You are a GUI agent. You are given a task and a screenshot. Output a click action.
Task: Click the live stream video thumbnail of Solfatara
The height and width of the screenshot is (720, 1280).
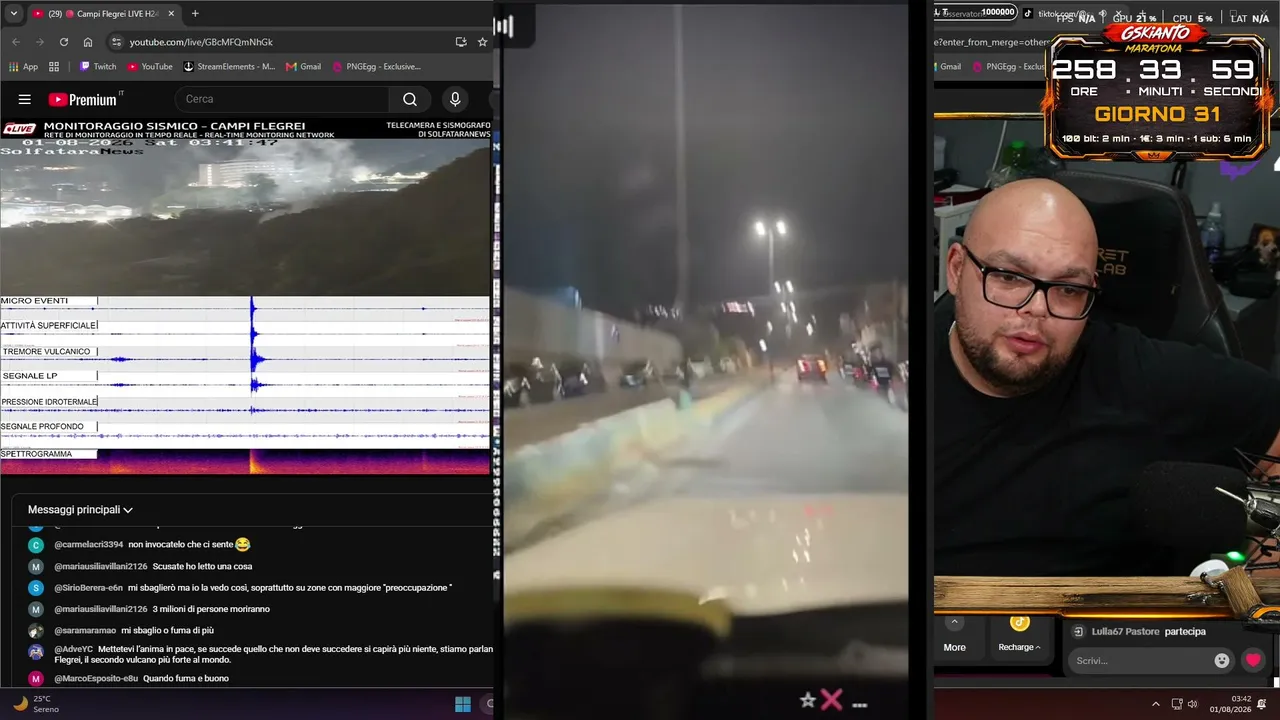245,216
